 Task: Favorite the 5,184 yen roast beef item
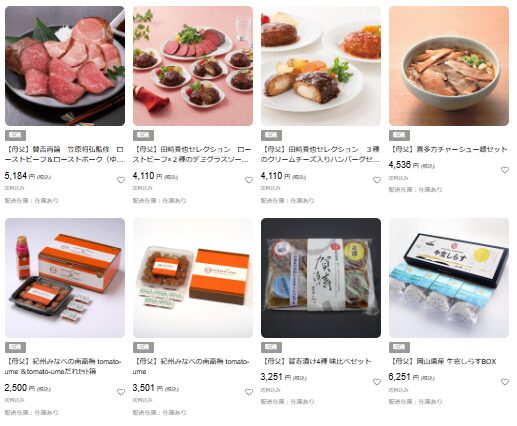(121, 180)
